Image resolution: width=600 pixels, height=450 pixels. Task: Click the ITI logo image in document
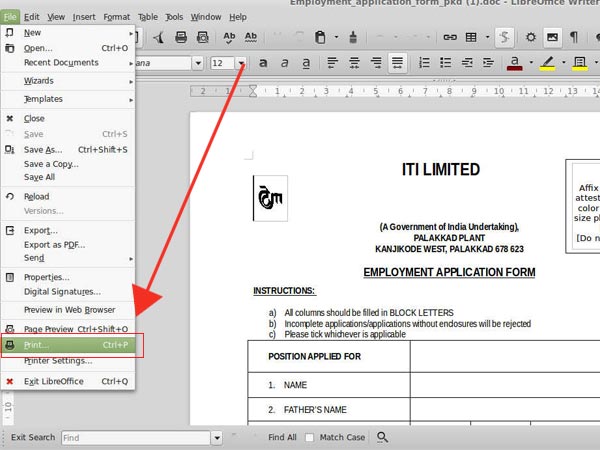pyautogui.click(x=271, y=198)
